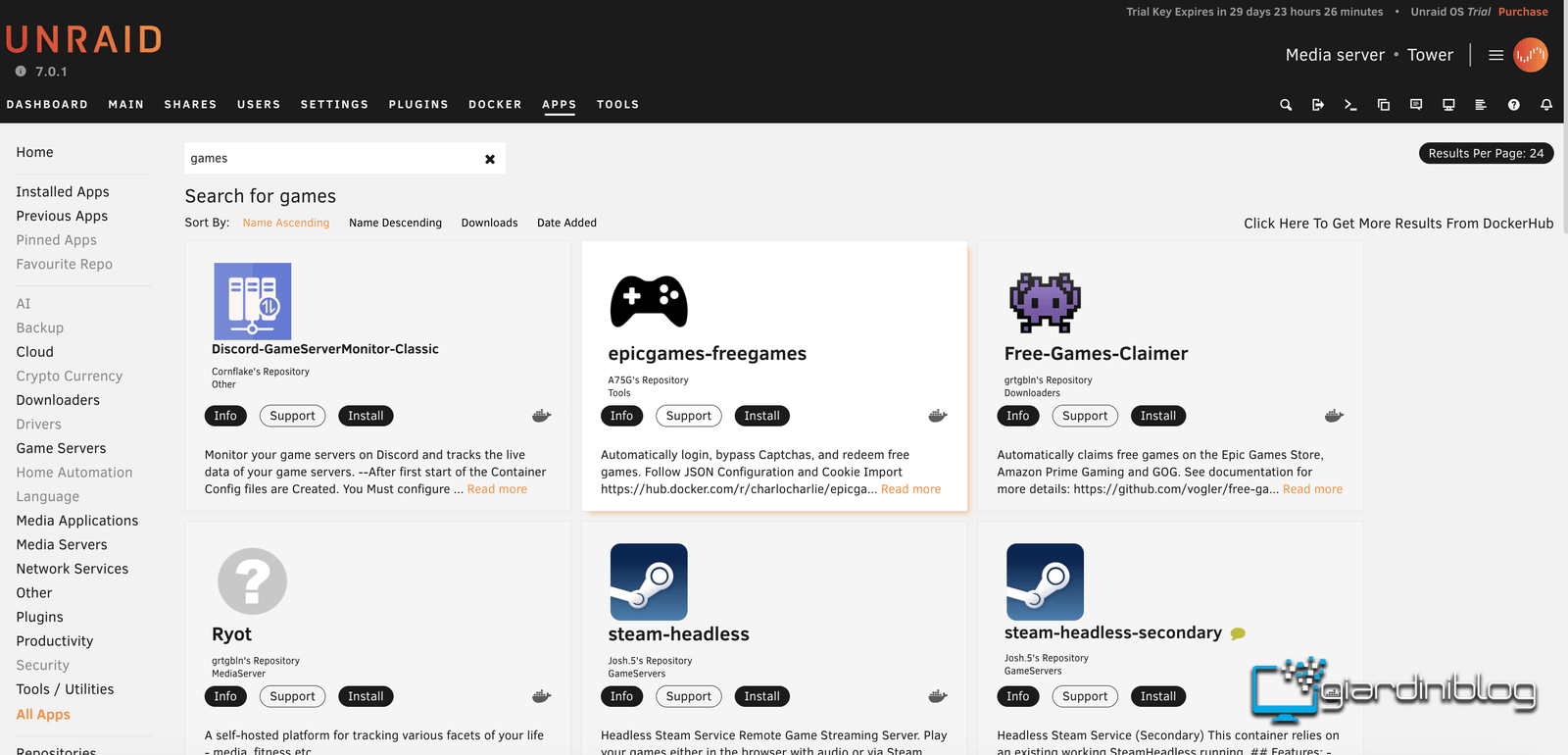Sort results by Name Descending
The image size is (1568, 755).
[x=395, y=223]
